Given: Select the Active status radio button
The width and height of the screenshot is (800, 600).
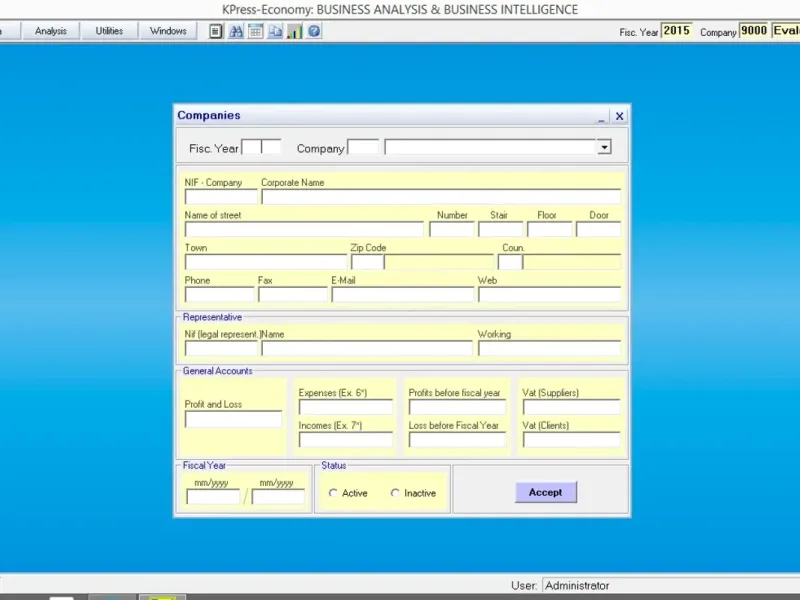Looking at the screenshot, I should (x=333, y=493).
